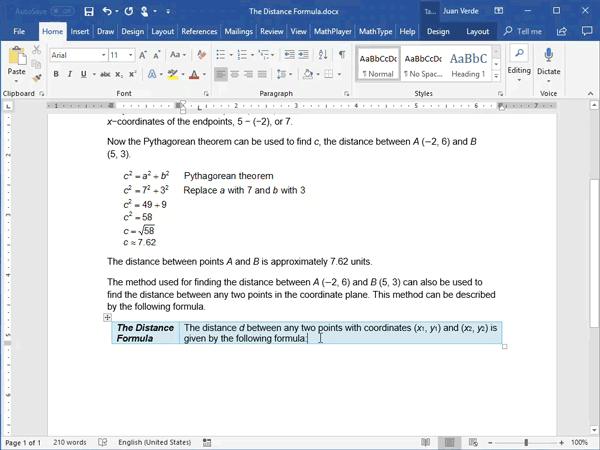
Task: Click the Shading paint bucket icon
Action: 308,74
